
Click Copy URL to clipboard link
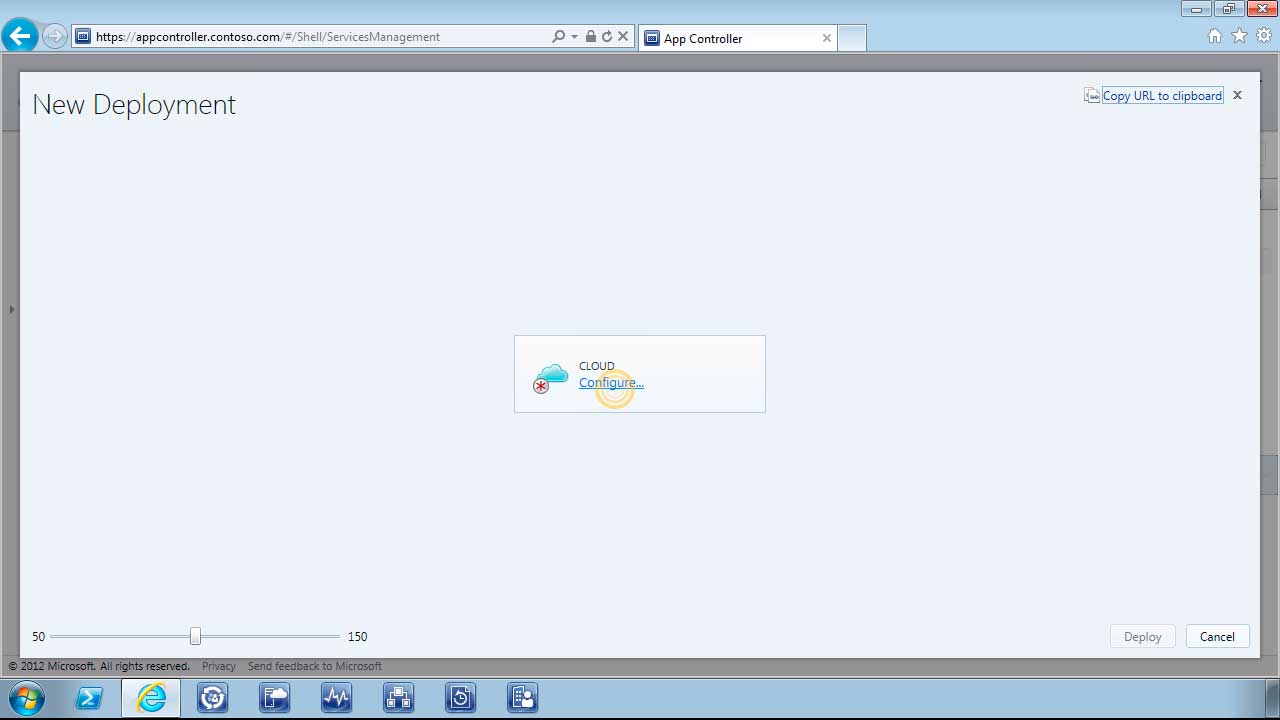tap(1162, 96)
